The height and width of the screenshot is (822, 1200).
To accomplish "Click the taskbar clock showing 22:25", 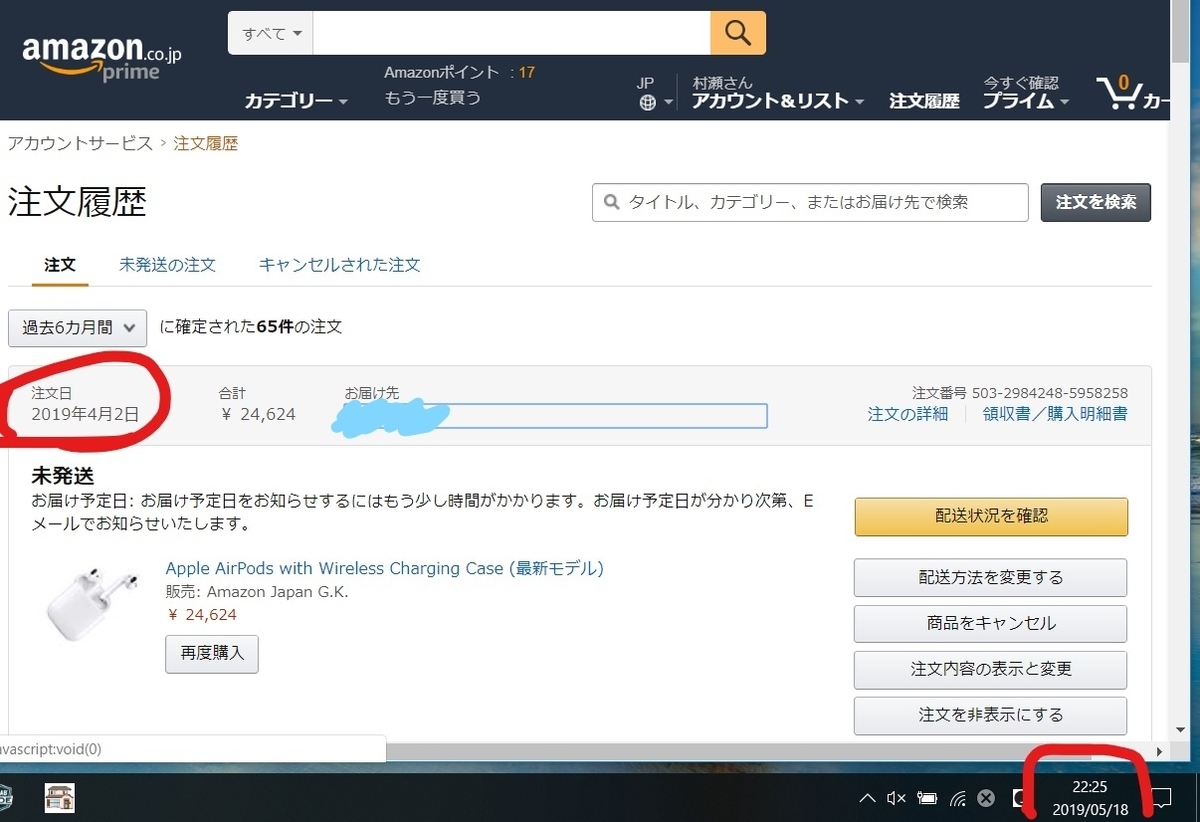I will point(1090,798).
